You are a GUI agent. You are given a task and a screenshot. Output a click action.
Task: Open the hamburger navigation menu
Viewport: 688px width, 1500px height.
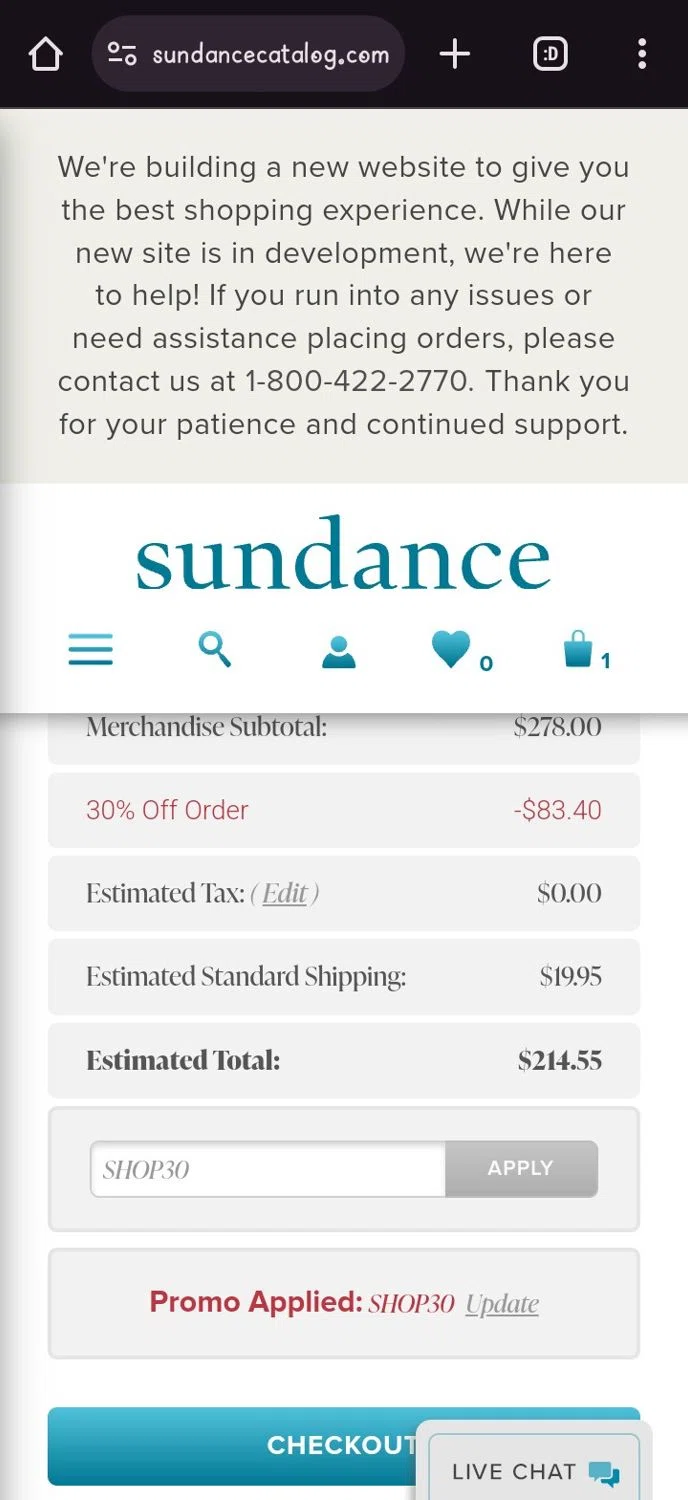[x=91, y=650]
